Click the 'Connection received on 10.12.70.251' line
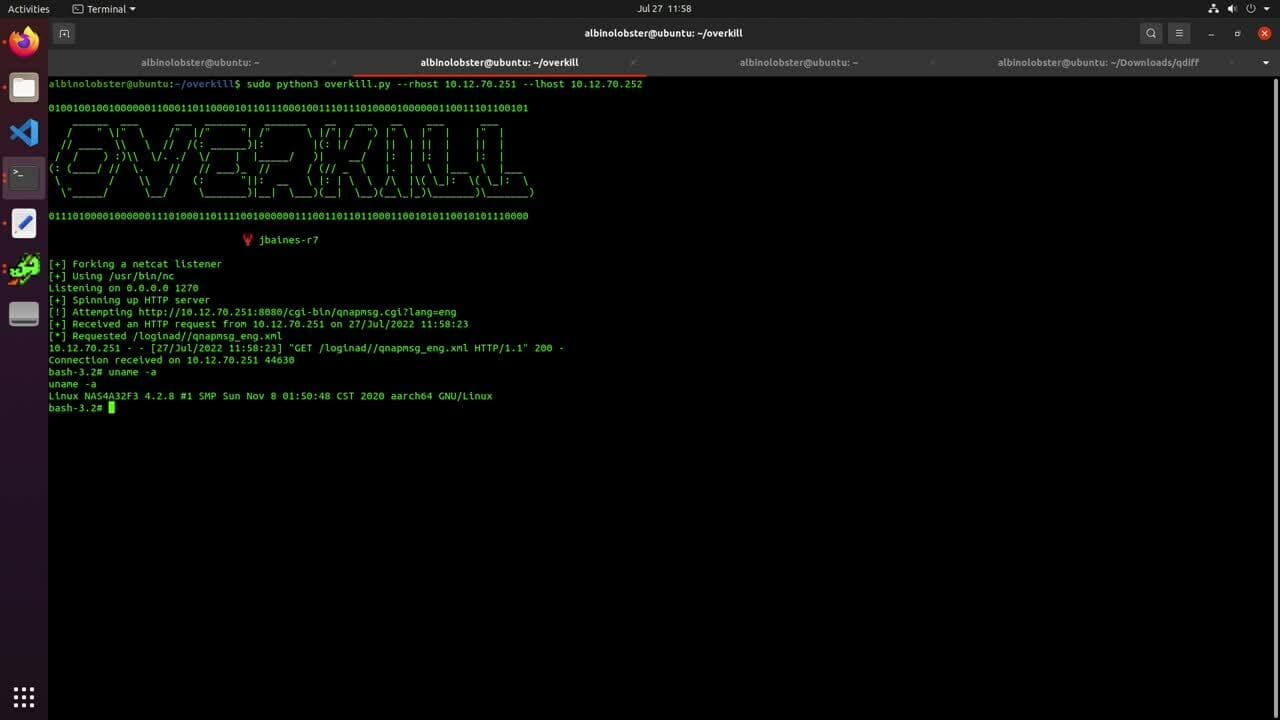The image size is (1280, 720). [x=171, y=360]
